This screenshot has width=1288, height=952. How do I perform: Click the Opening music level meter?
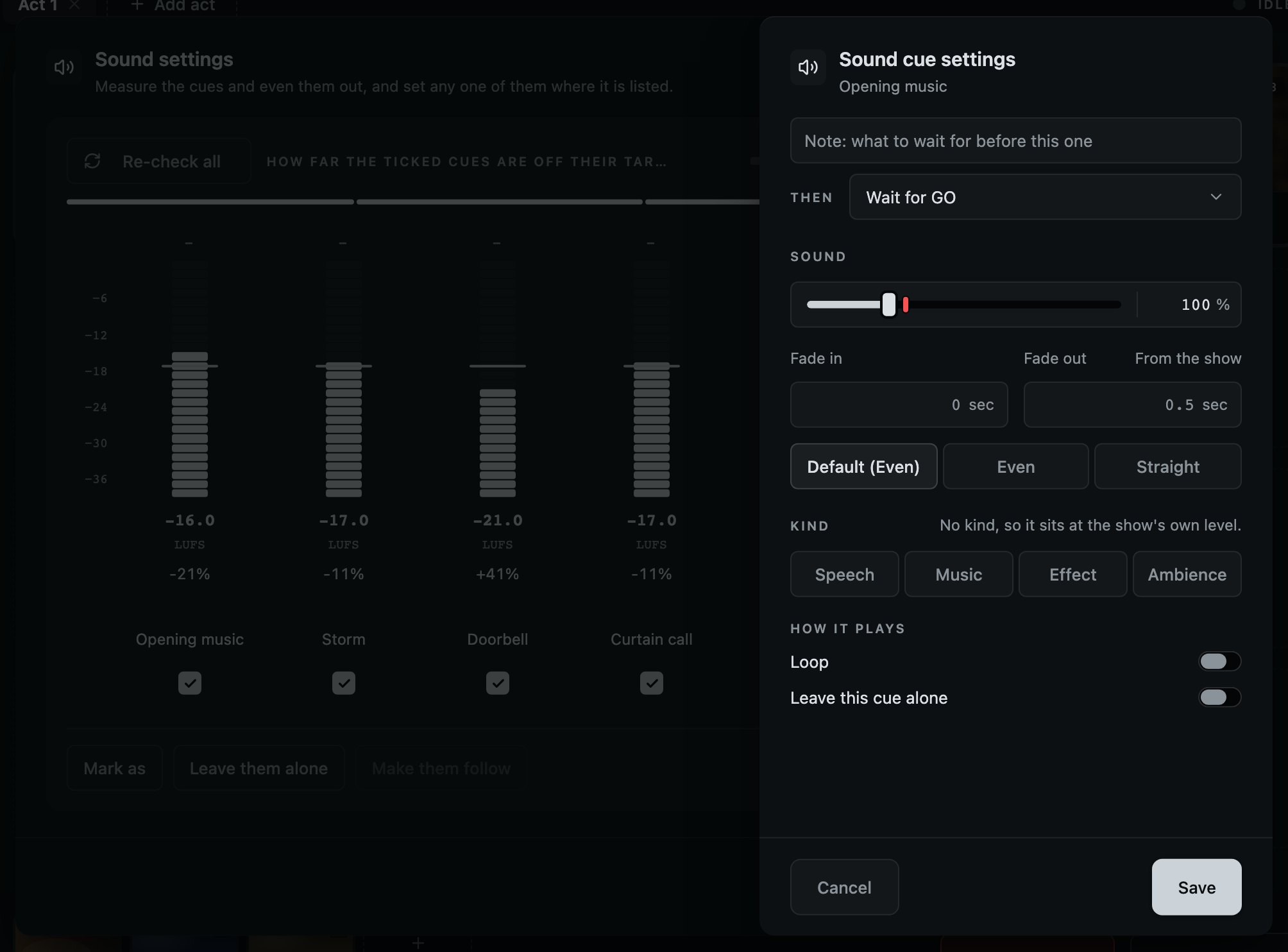tap(190, 378)
